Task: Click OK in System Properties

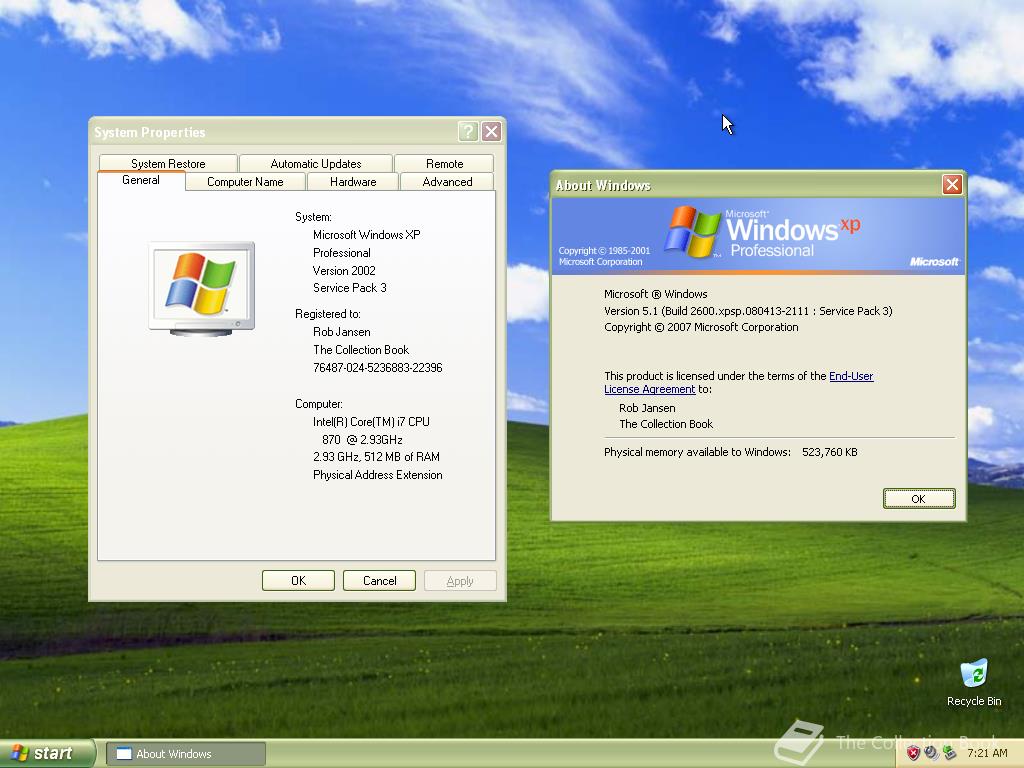Action: [x=298, y=581]
